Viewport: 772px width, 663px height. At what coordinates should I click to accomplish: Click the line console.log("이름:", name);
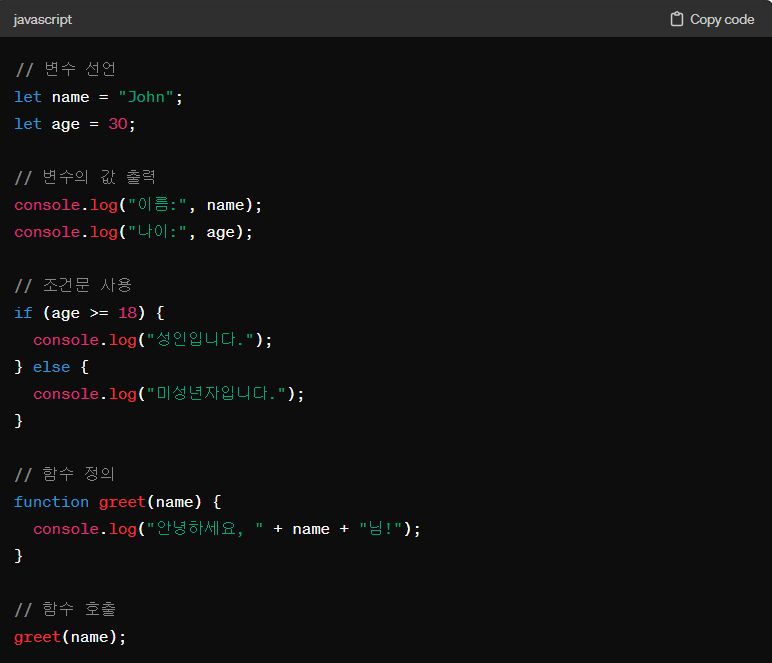pyautogui.click(x=138, y=205)
